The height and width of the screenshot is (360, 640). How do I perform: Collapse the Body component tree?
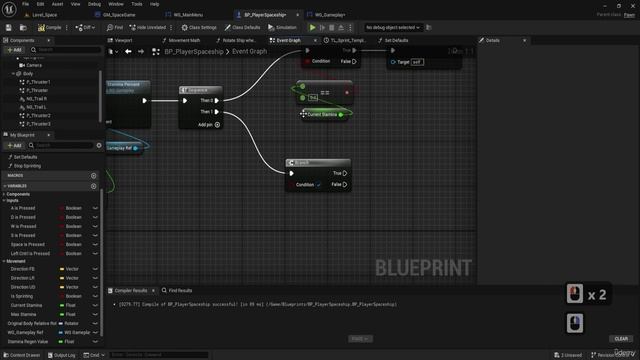pyautogui.click(x=13, y=74)
